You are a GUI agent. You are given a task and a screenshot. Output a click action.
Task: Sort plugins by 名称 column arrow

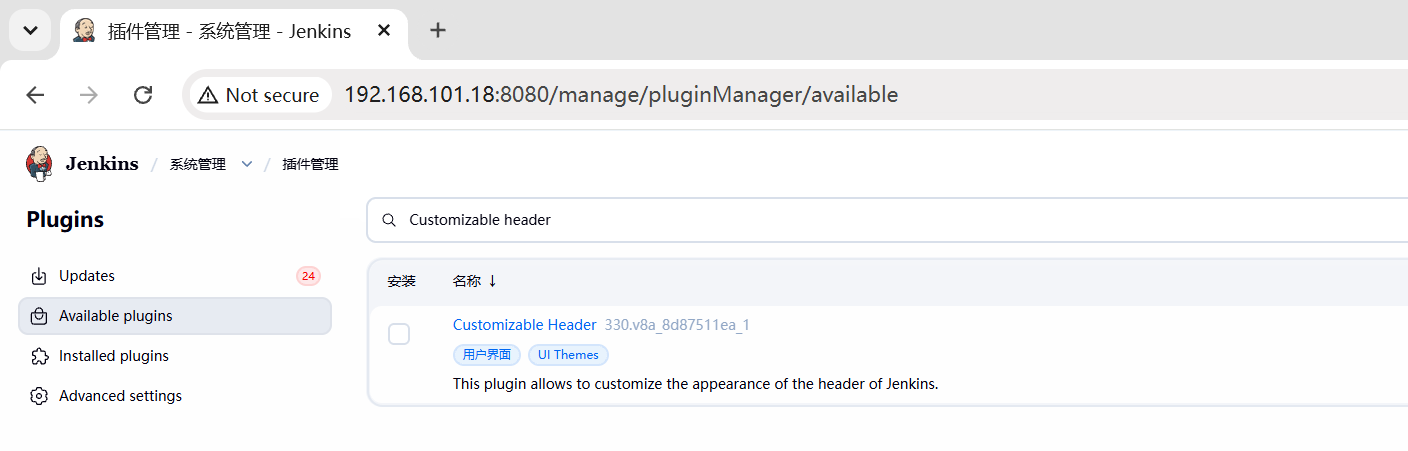(492, 281)
